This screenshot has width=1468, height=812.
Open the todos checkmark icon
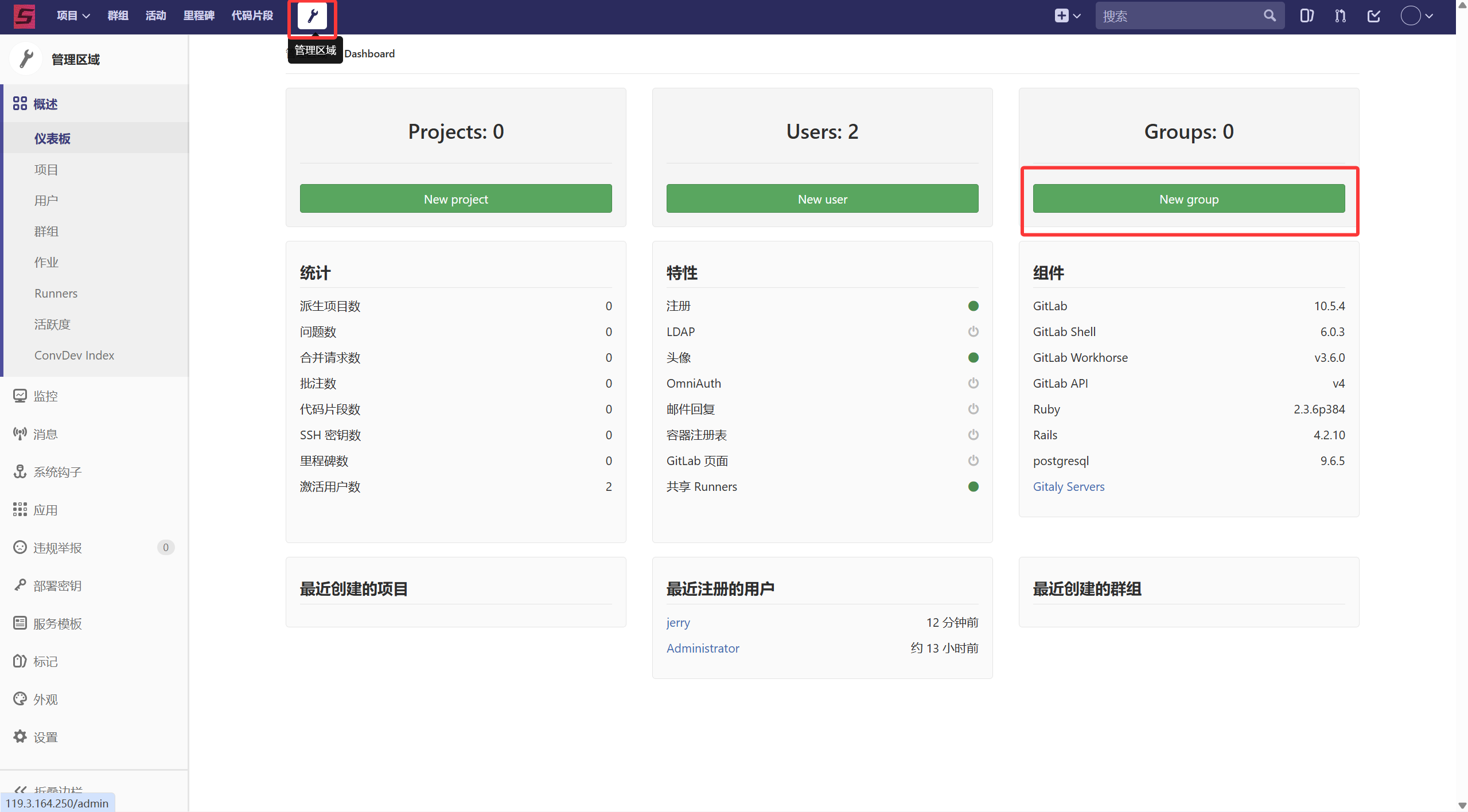point(1374,15)
